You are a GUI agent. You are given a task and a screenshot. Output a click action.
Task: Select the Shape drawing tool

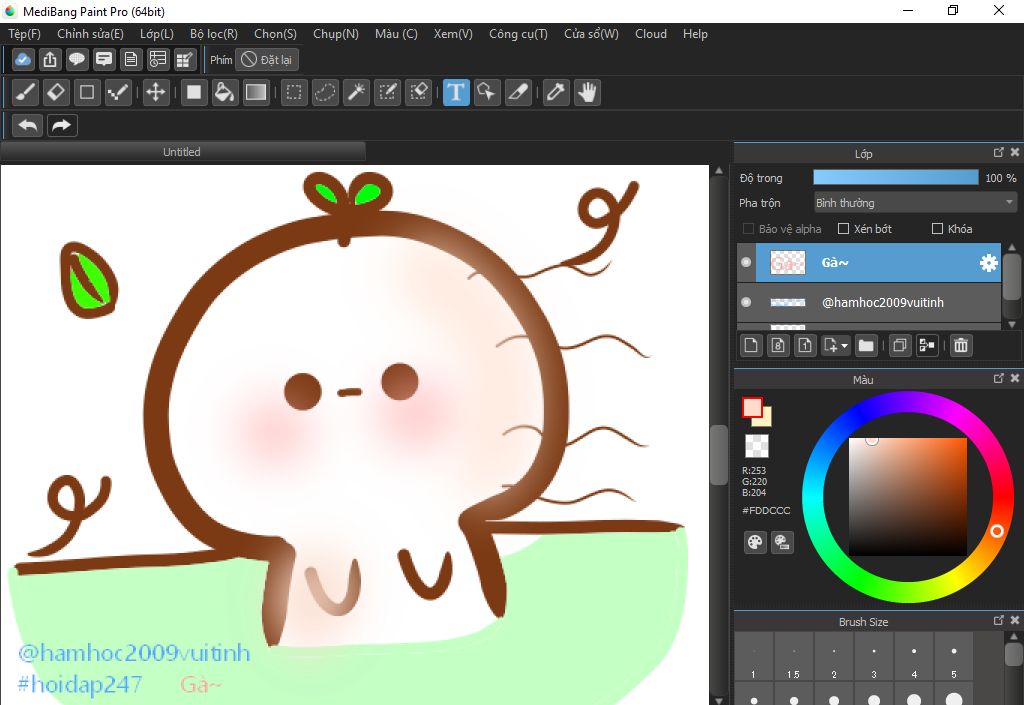[x=87, y=92]
